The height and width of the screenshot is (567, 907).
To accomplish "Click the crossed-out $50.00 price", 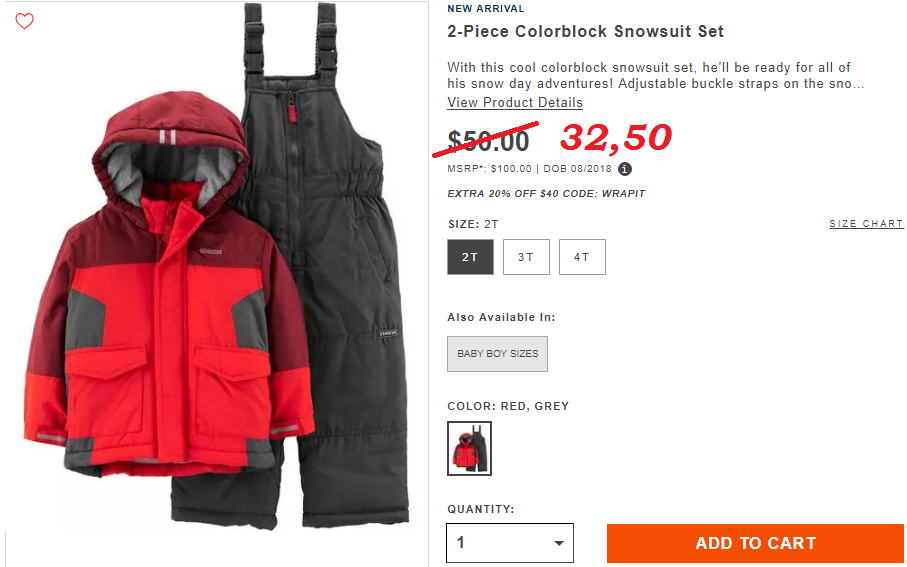I will coord(488,141).
